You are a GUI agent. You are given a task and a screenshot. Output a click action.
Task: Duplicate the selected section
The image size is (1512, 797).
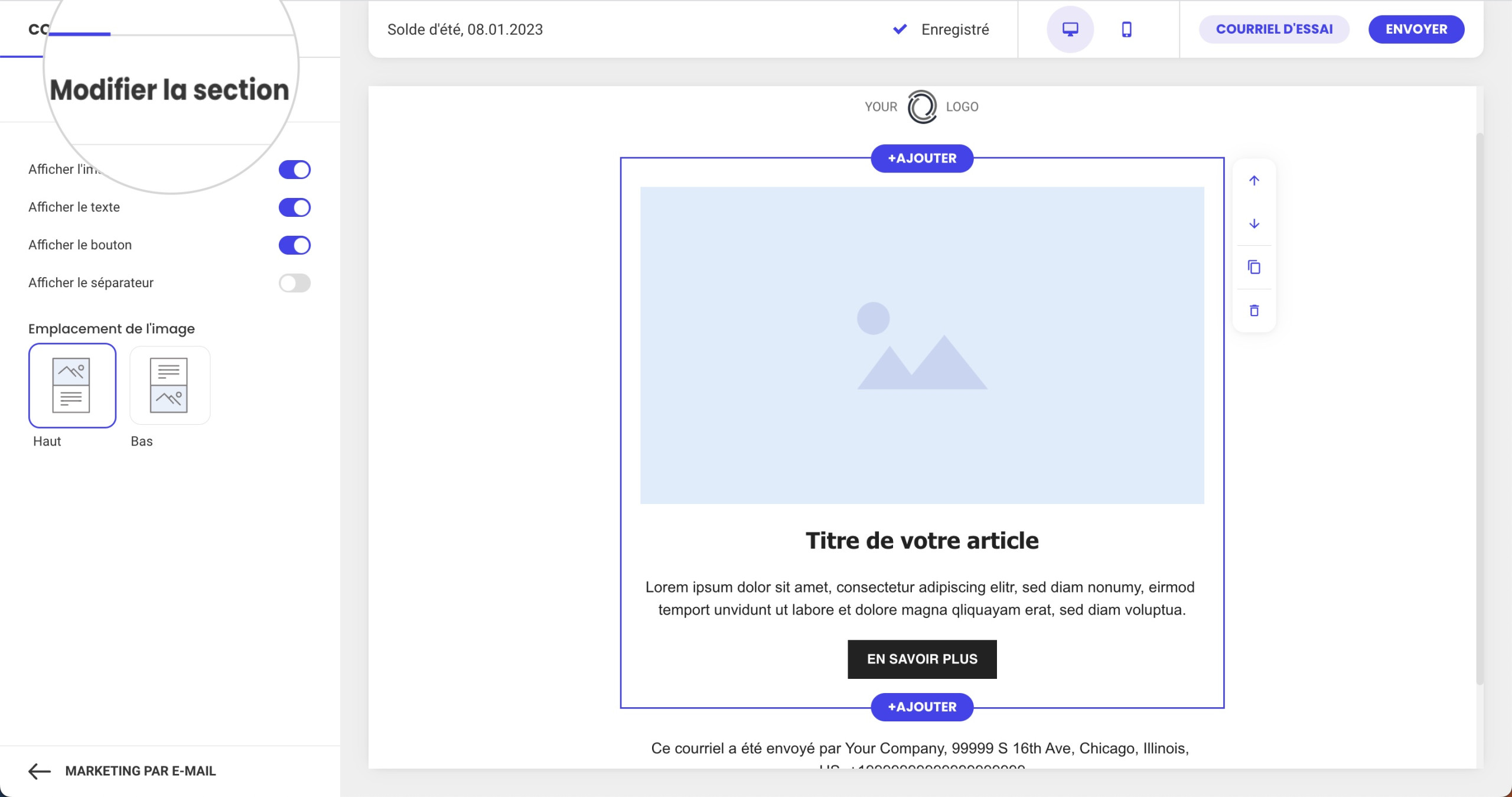point(1254,267)
